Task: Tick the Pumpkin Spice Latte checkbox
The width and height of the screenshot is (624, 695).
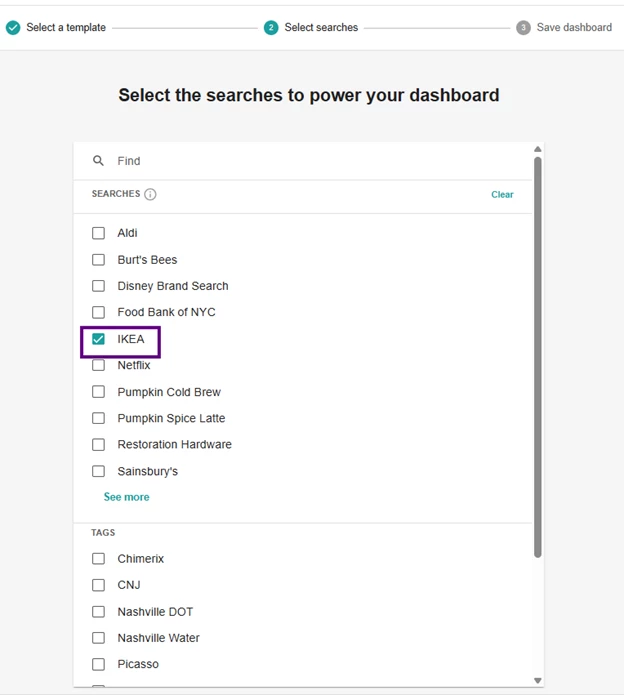Action: 98,418
